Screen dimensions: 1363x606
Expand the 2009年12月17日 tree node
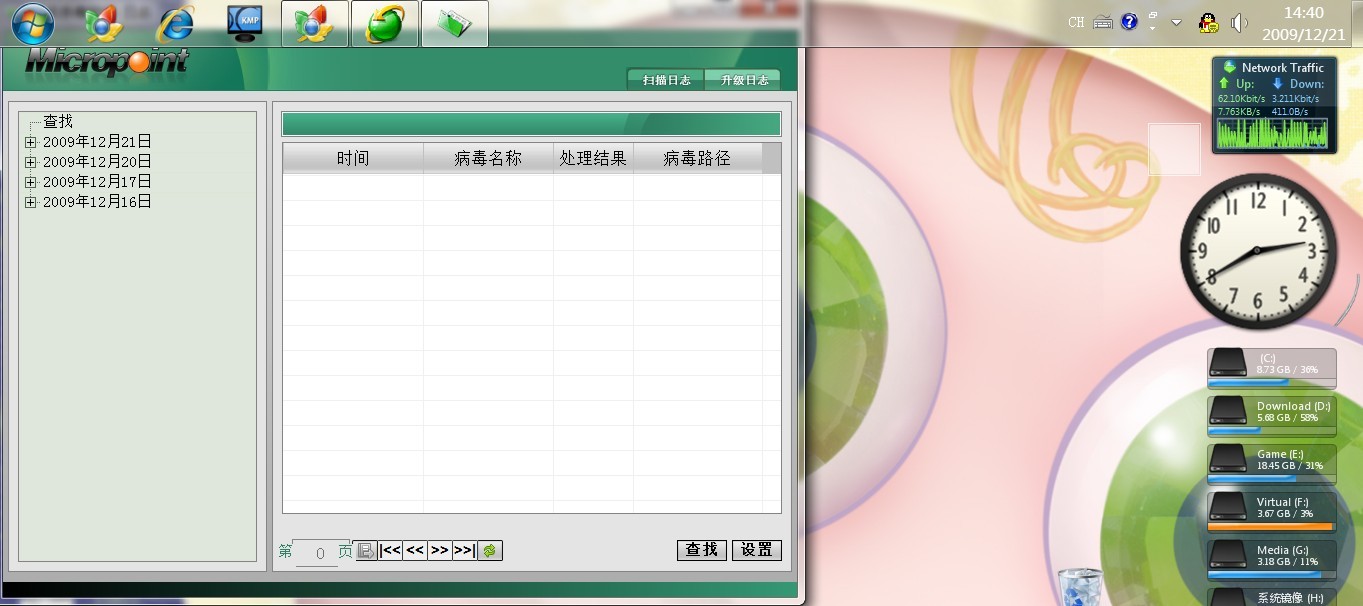click(31, 182)
